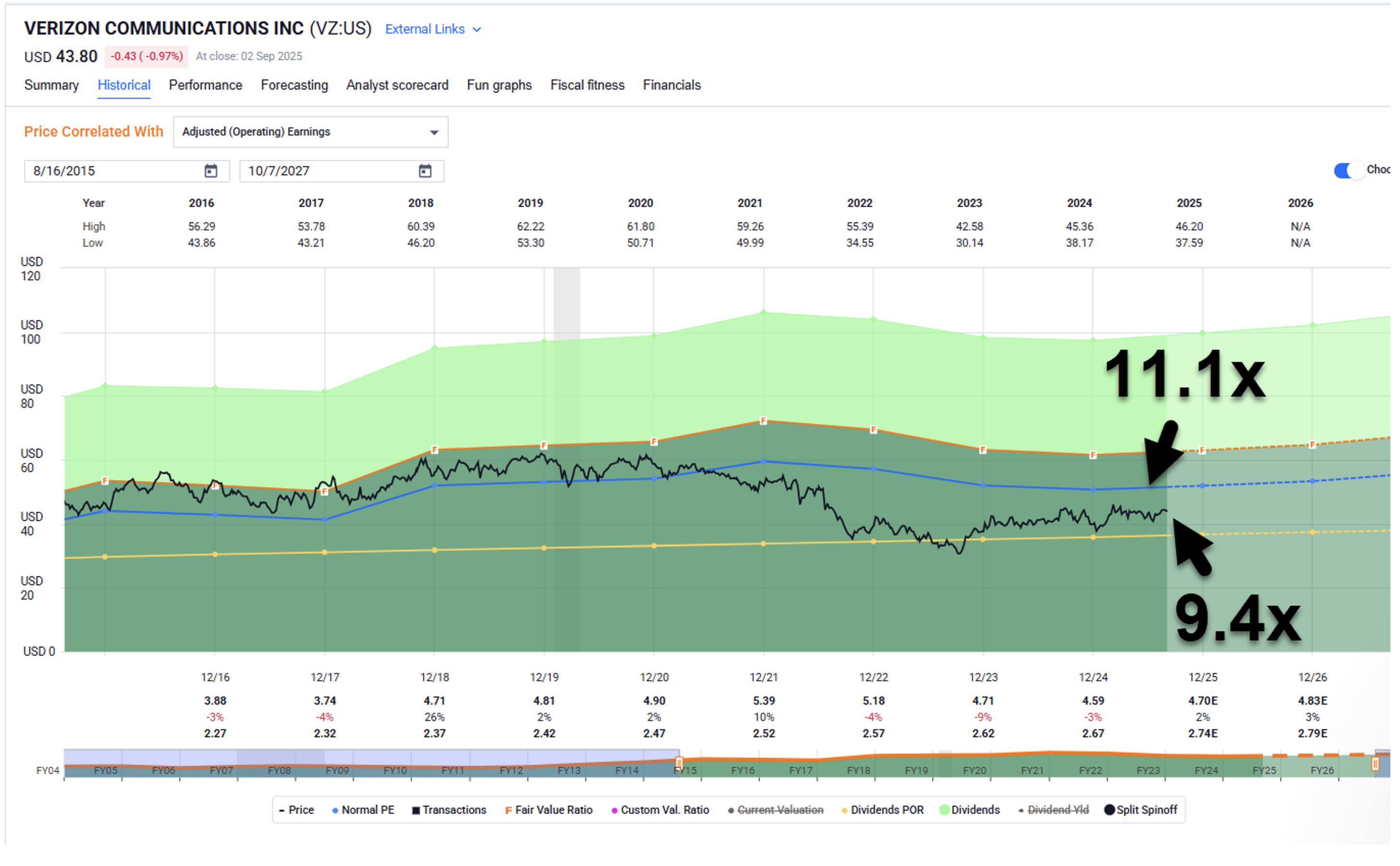
Task: Click the 2016 year column header
Action: coord(201,204)
